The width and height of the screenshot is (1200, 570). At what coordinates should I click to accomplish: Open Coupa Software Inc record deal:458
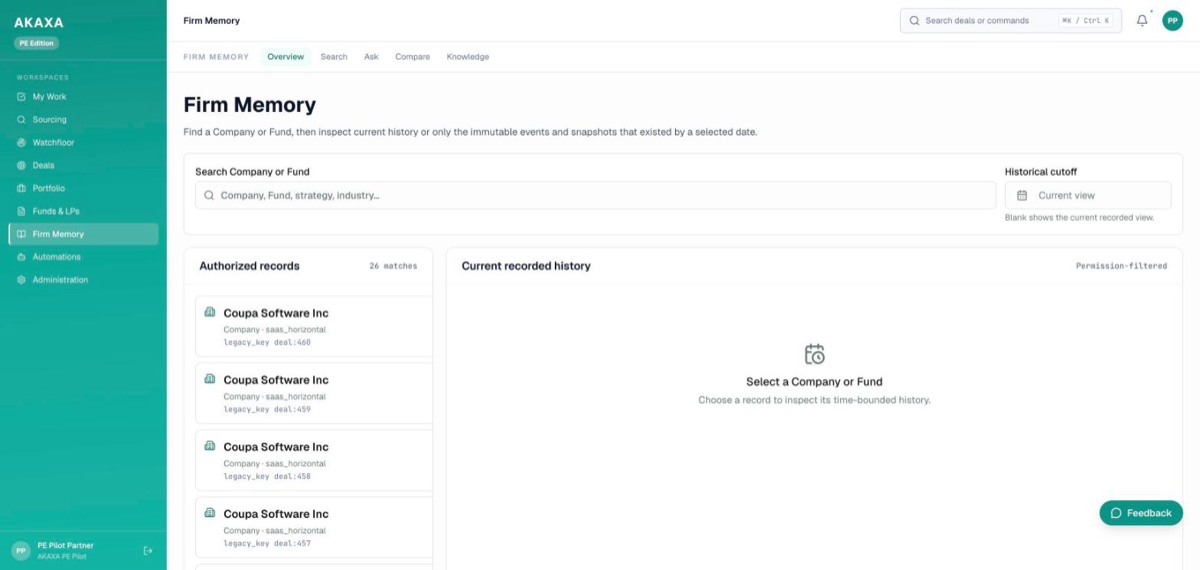pos(314,460)
